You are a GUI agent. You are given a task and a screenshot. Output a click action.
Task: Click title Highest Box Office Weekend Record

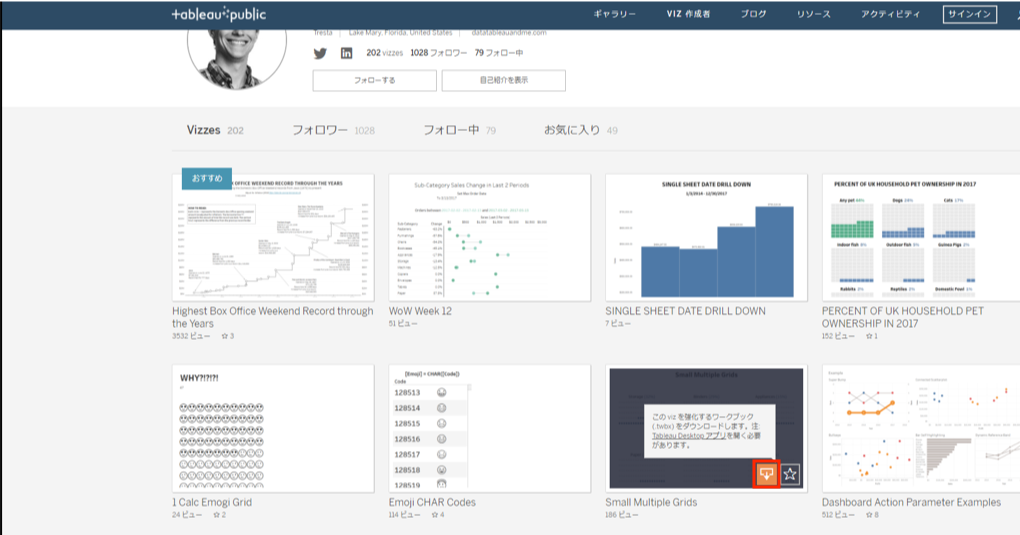tap(273, 317)
